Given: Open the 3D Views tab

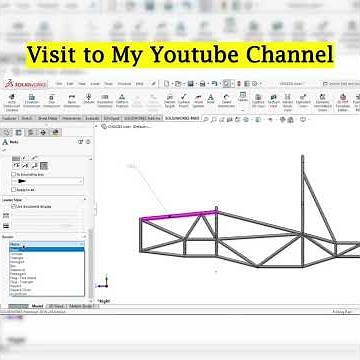Looking at the screenshot, I should (56, 306).
